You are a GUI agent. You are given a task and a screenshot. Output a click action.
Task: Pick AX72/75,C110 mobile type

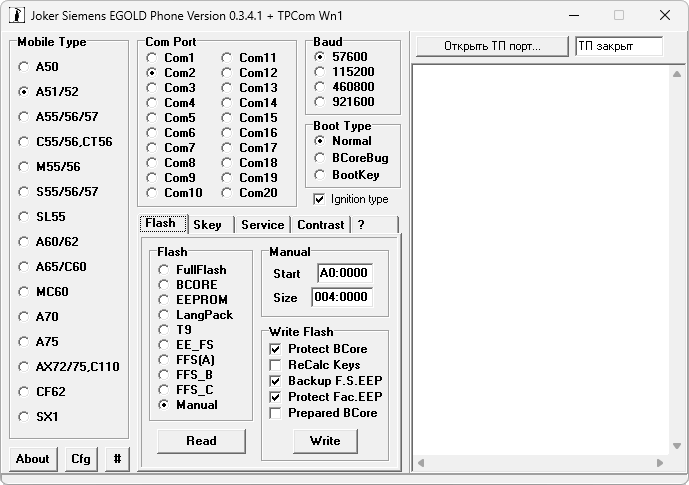pos(69,367)
